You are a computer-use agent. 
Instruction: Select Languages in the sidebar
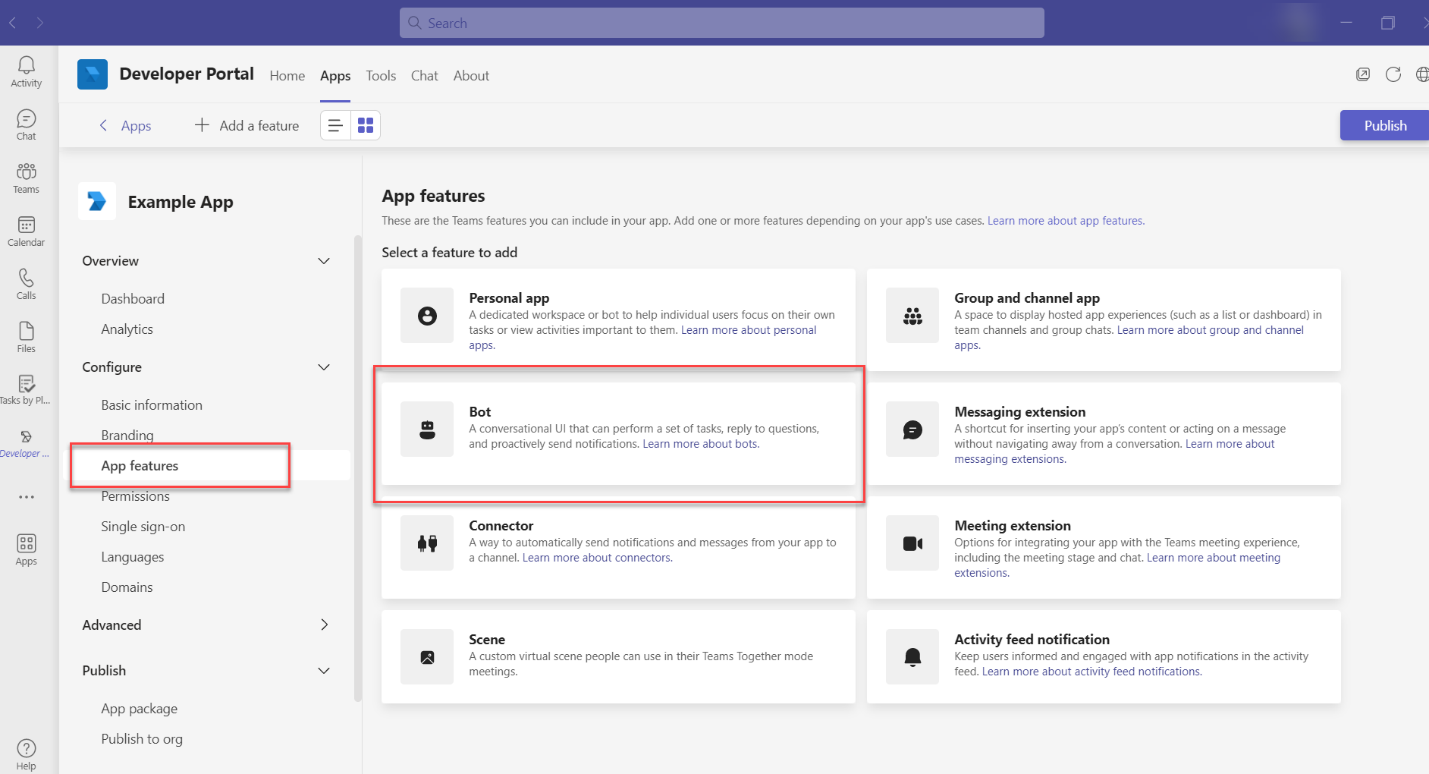point(132,557)
